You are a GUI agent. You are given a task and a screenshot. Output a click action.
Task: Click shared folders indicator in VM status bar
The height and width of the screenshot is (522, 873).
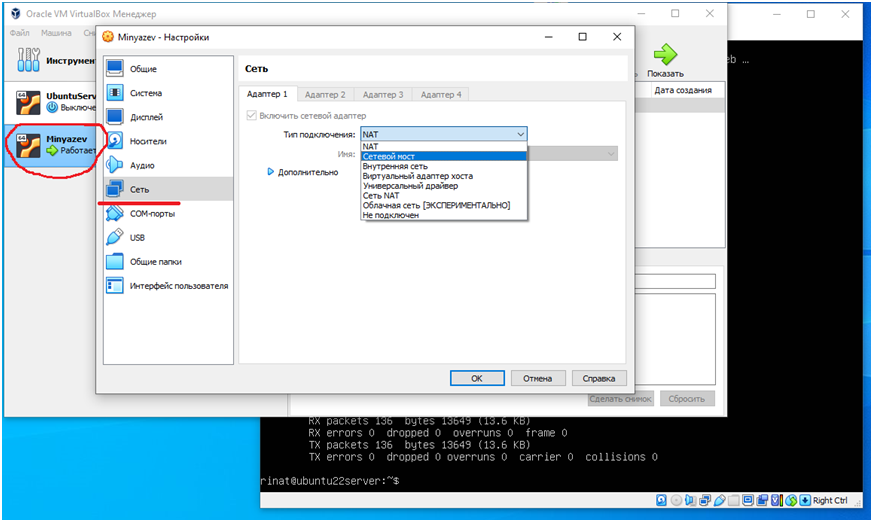coord(734,500)
